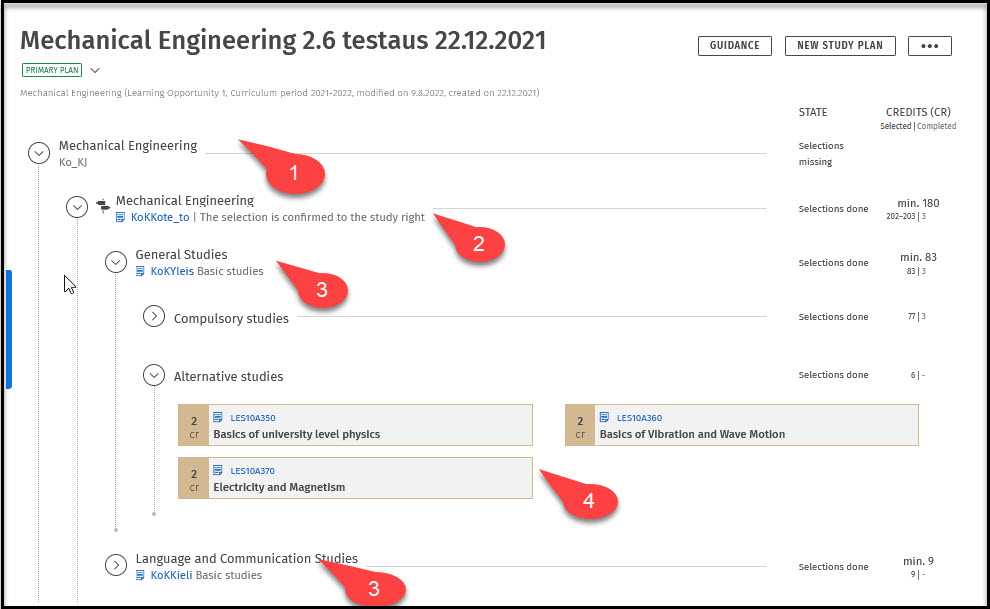Click the course icon next to LES10A350
Screen dimensions: 990x609
218,418
